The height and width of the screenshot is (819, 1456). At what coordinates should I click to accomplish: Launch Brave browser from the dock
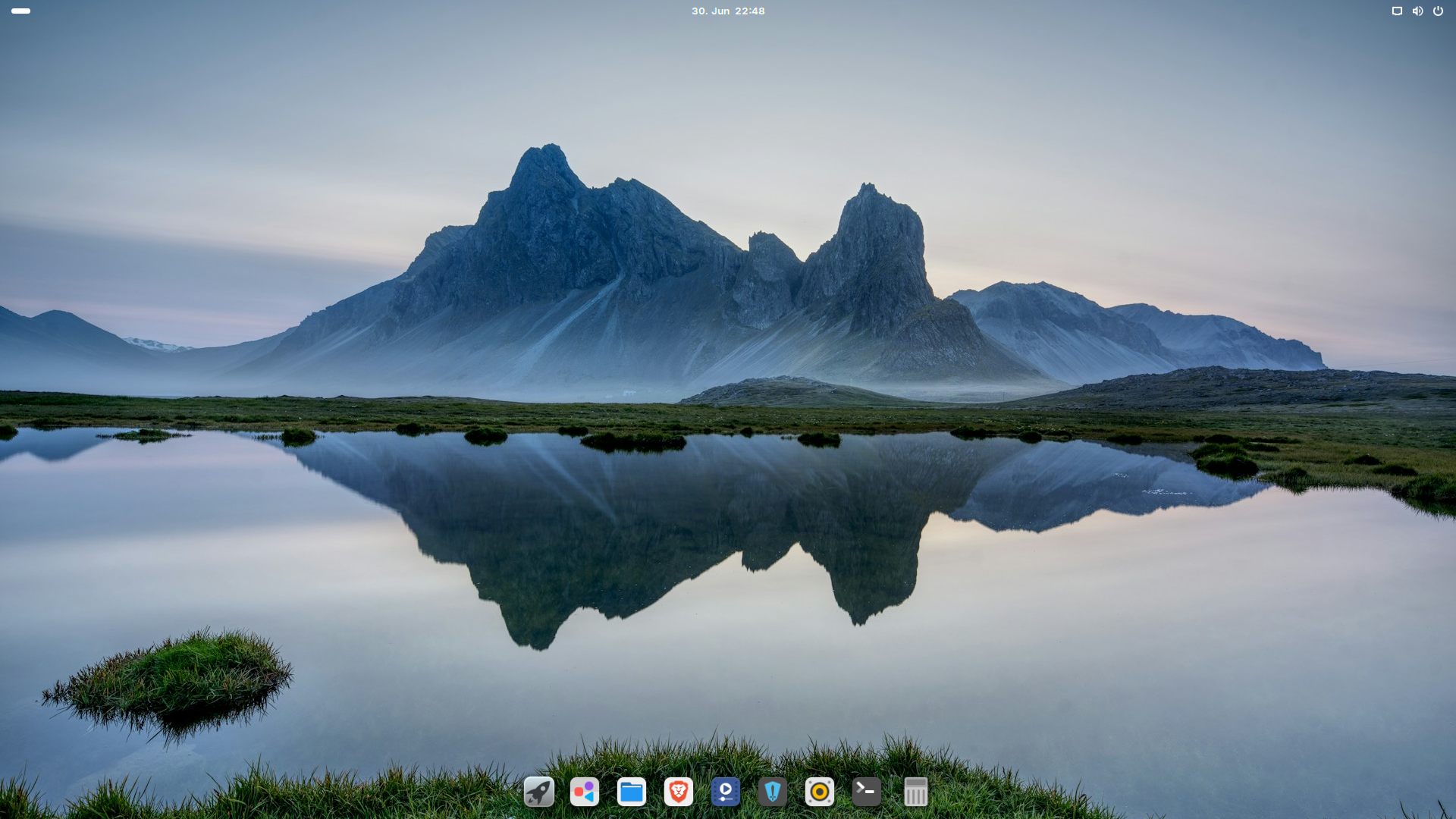[679, 792]
